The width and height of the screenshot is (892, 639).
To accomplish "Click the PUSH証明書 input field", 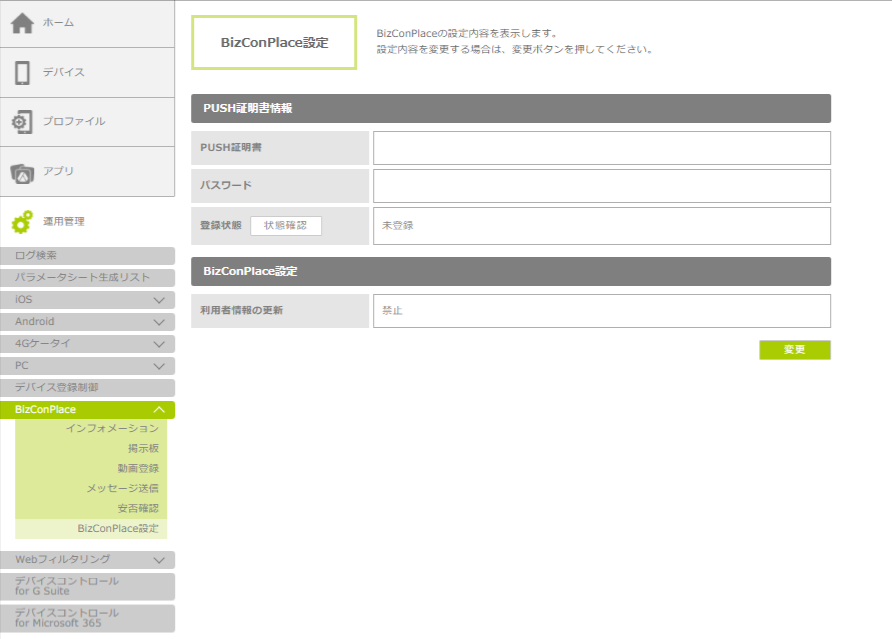I will (601, 148).
